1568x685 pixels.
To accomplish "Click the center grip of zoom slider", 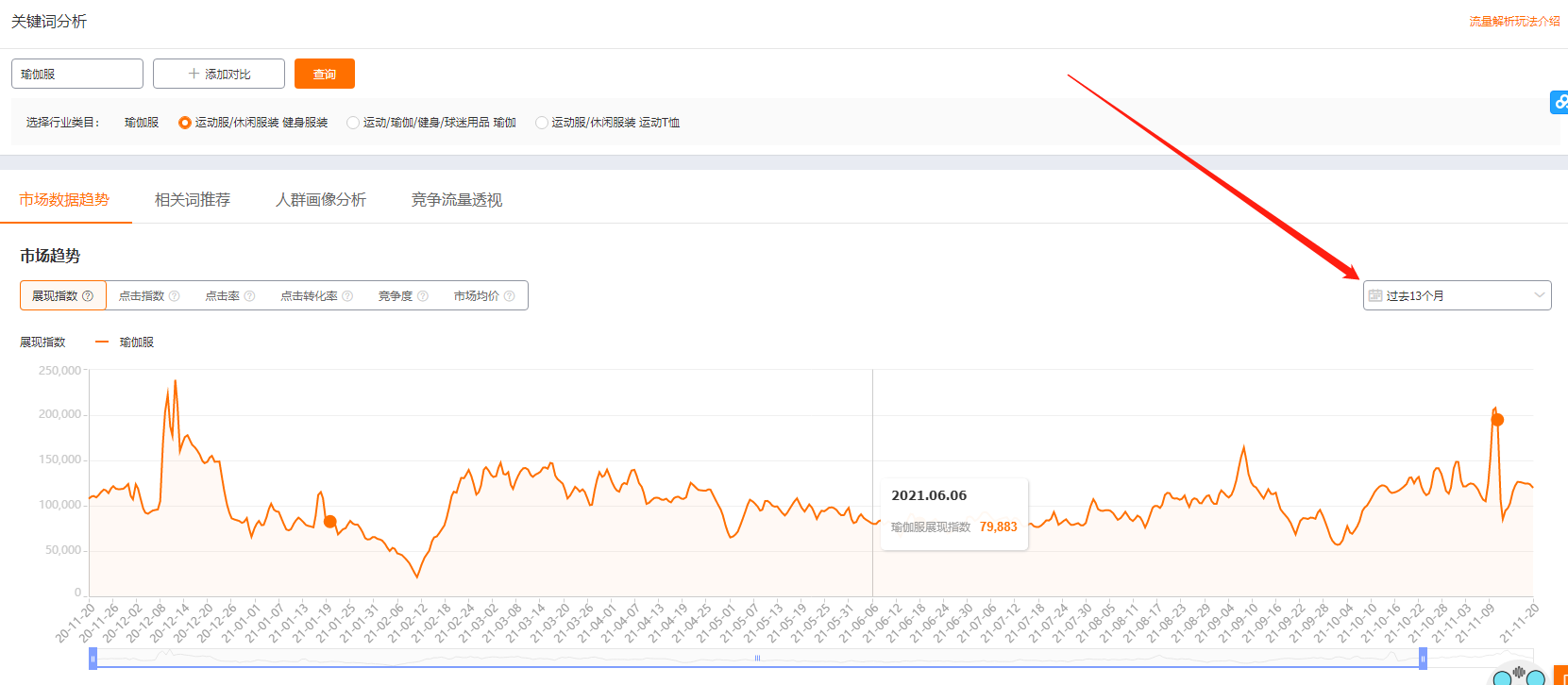I will (757, 658).
